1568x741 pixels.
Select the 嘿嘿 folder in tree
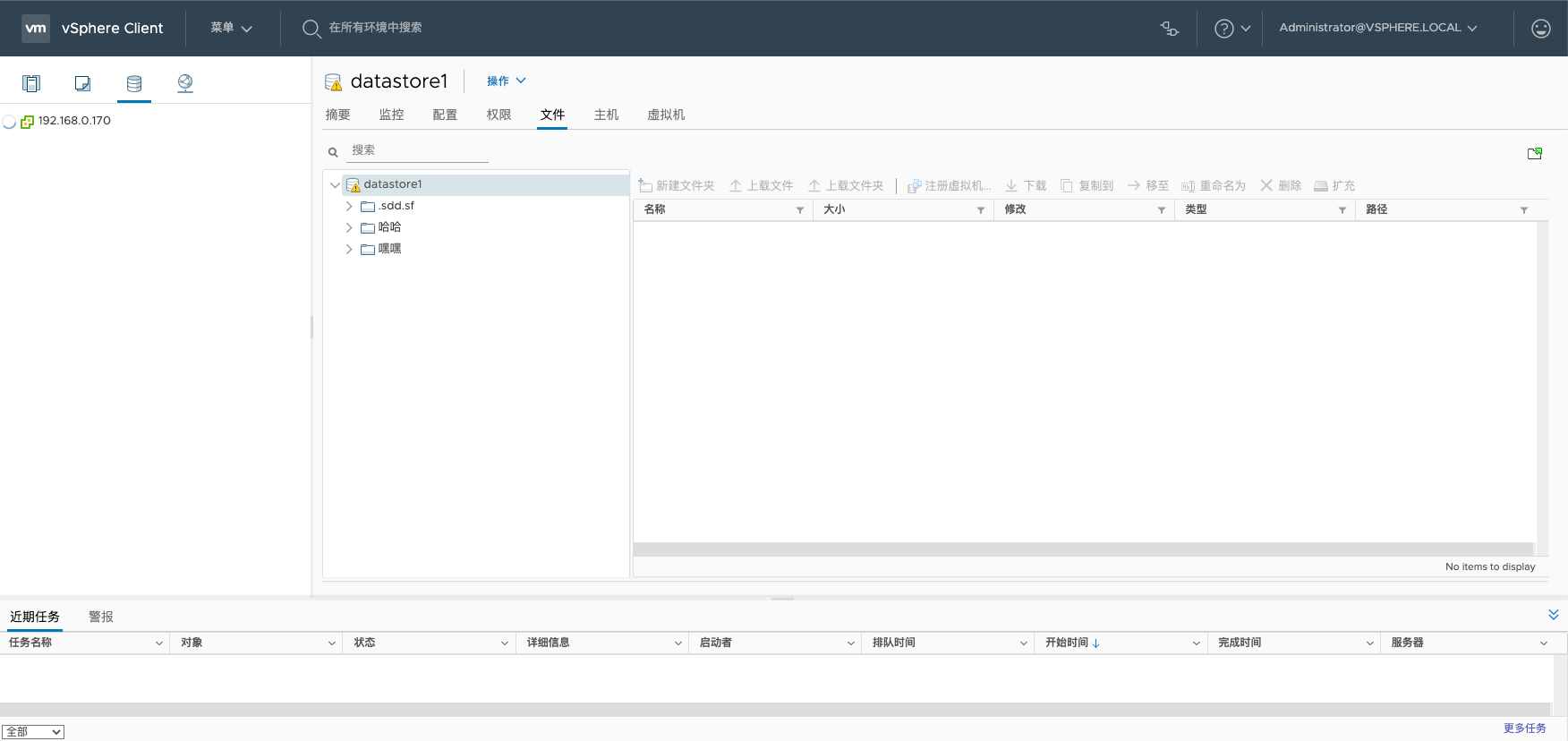[389, 249]
